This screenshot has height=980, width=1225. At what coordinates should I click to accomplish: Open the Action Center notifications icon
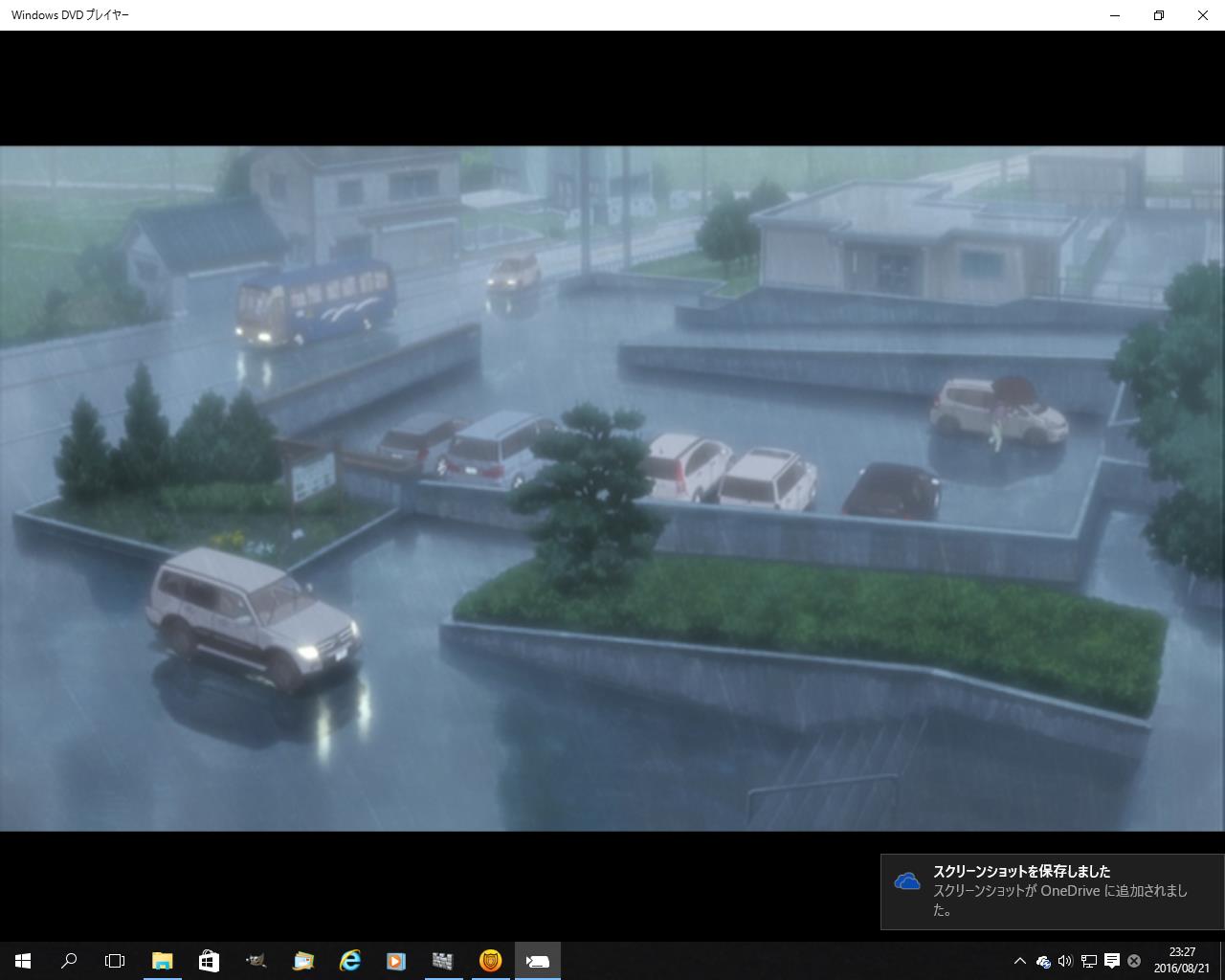(x=1112, y=961)
